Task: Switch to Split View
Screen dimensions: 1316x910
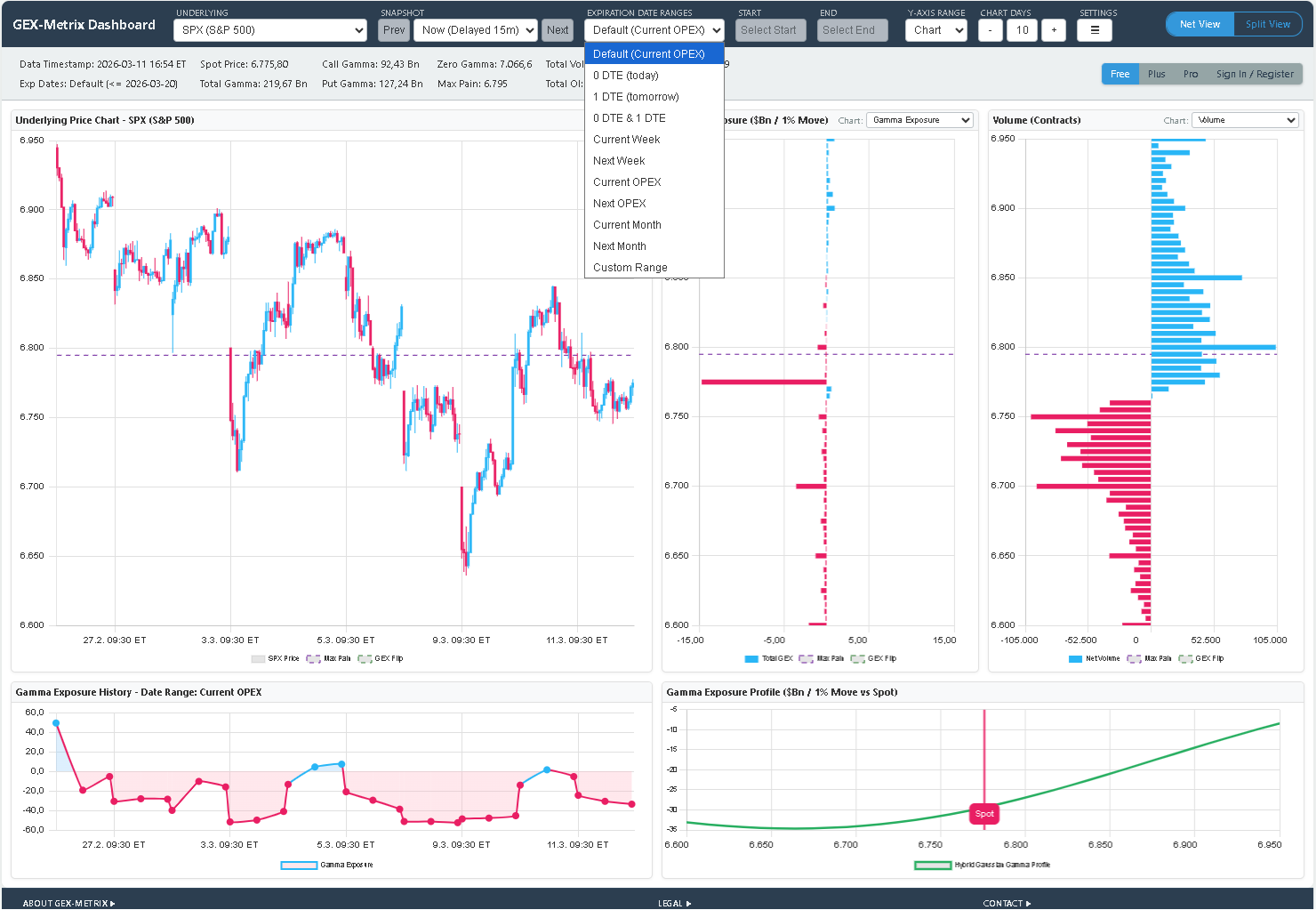Action: click(x=1268, y=24)
